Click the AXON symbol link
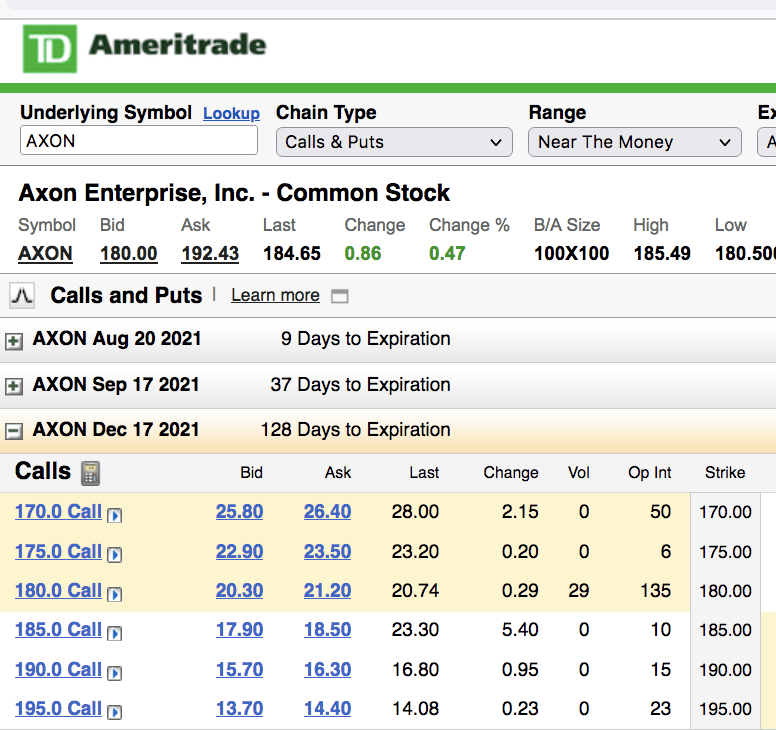The height and width of the screenshot is (730, 776). click(45, 253)
